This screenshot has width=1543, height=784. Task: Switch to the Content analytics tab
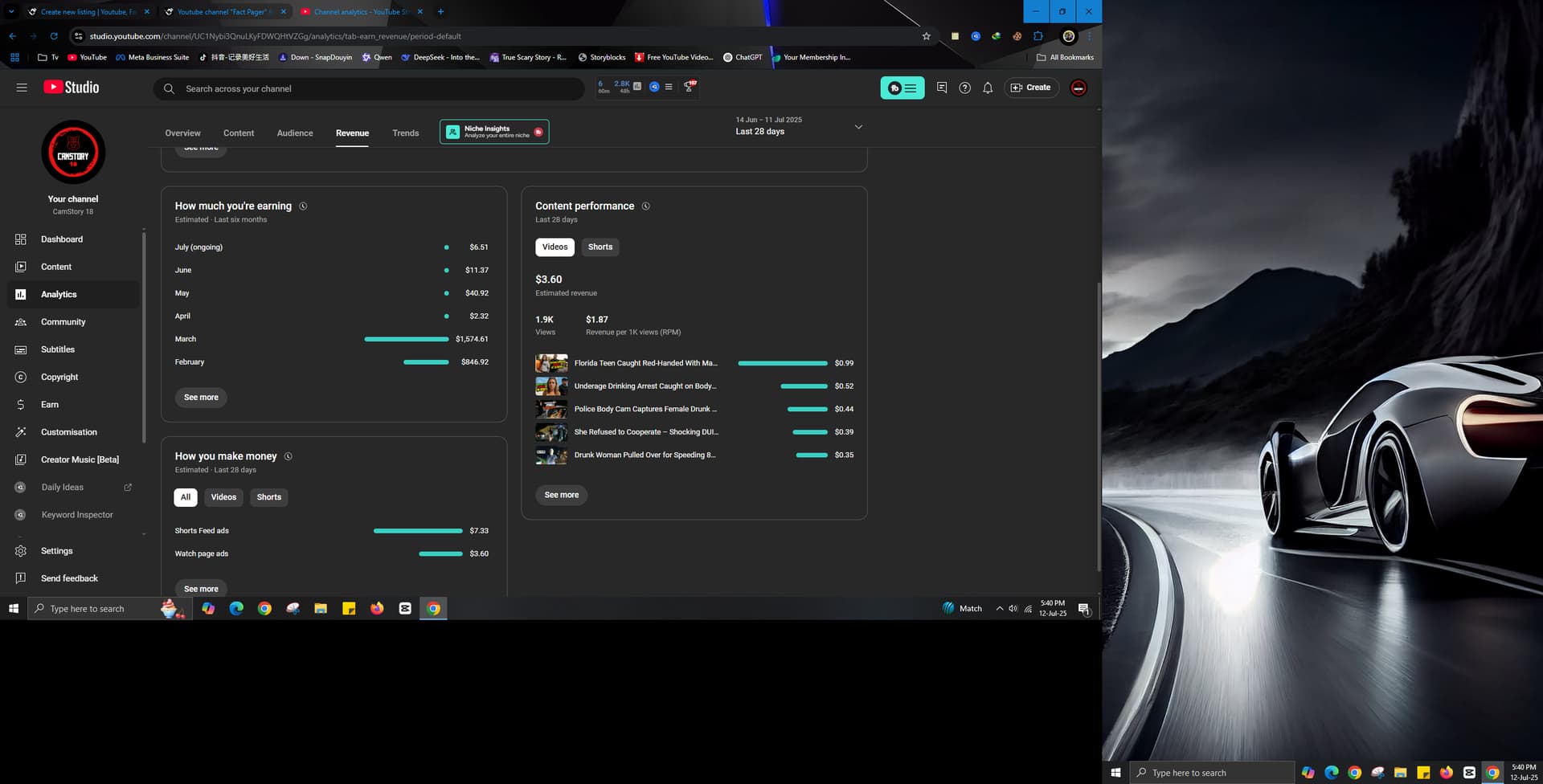[x=239, y=133]
